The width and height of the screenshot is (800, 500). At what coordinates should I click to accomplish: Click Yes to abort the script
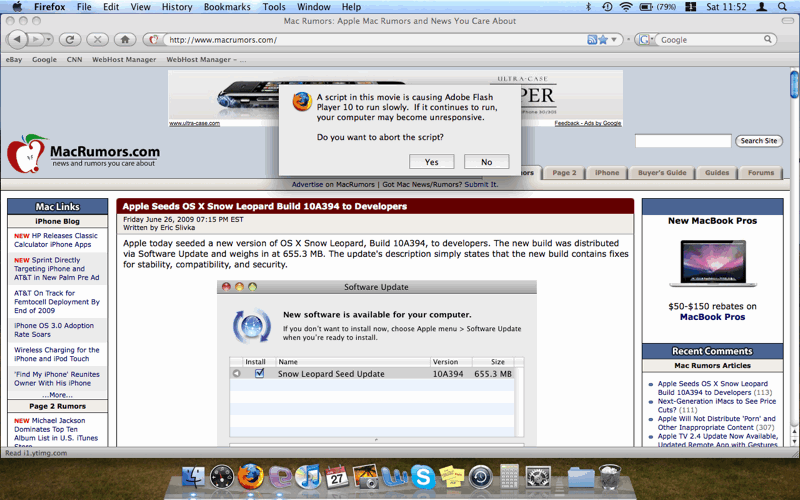pyautogui.click(x=432, y=162)
